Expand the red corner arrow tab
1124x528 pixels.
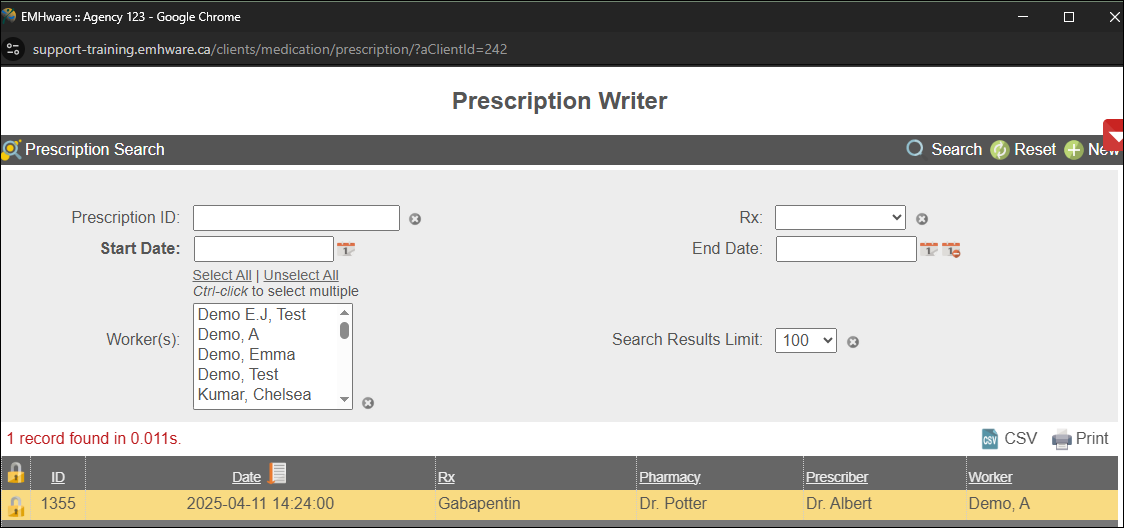click(1113, 135)
